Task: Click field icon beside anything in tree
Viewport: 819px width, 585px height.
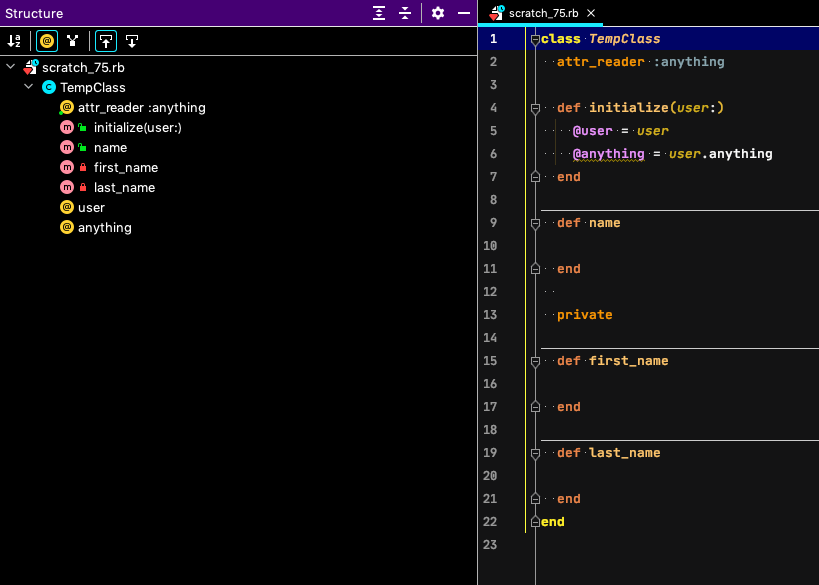Action: [67, 227]
